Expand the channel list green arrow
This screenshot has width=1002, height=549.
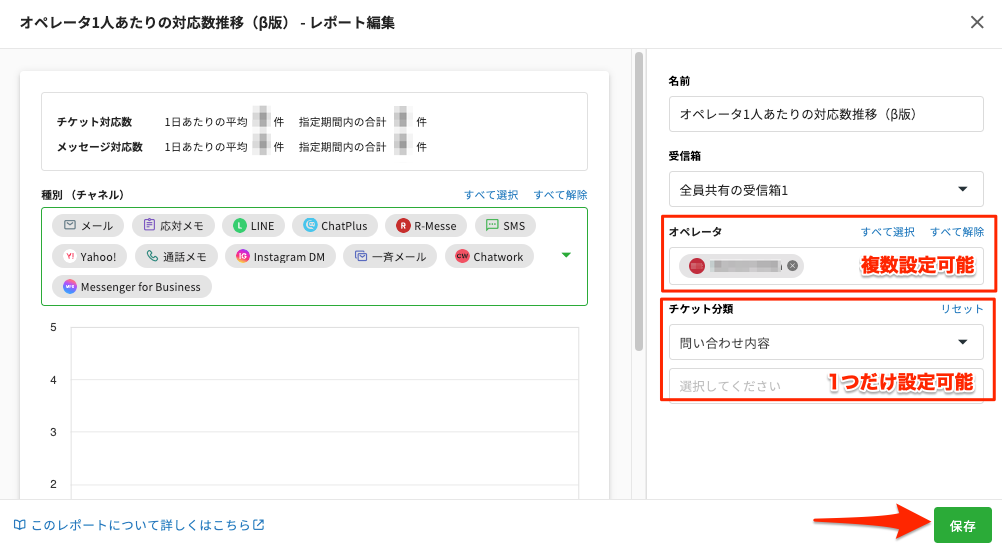click(x=566, y=256)
